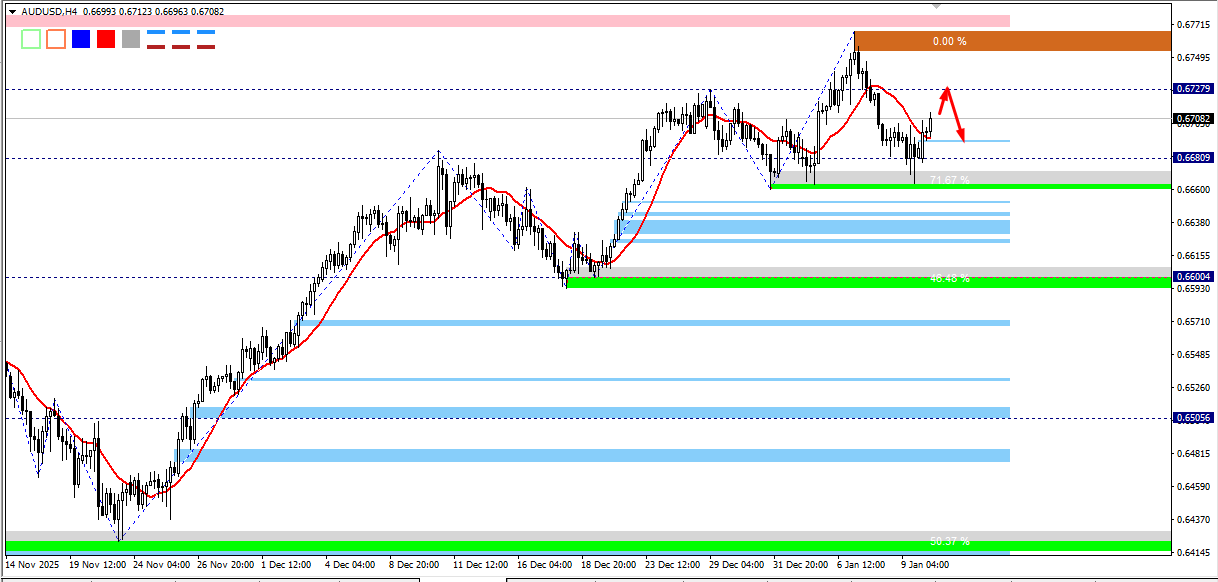Click the gray chart shift triangle marker

coord(937,5)
